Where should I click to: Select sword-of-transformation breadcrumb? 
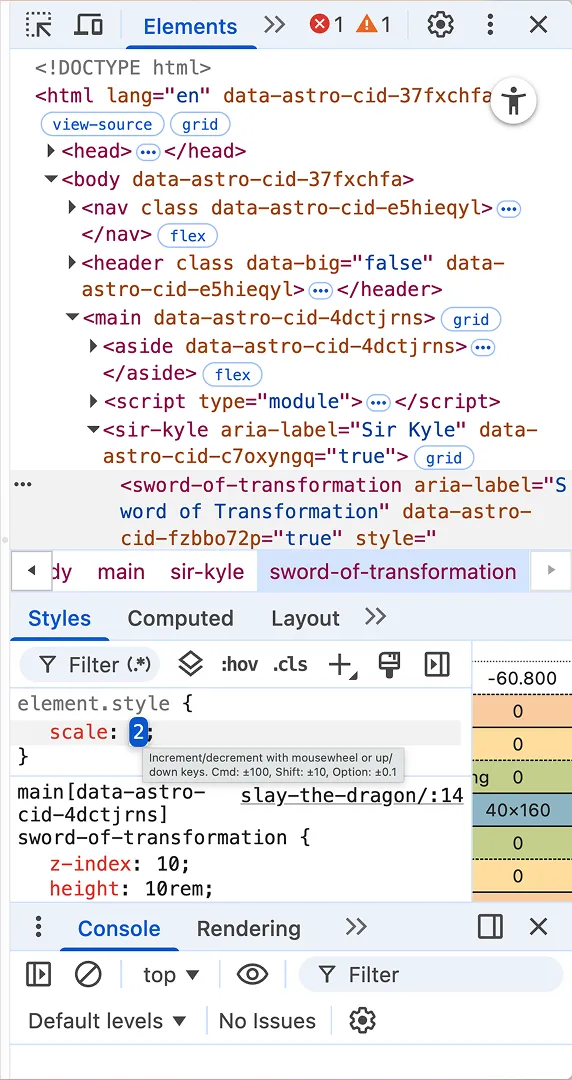pos(393,572)
